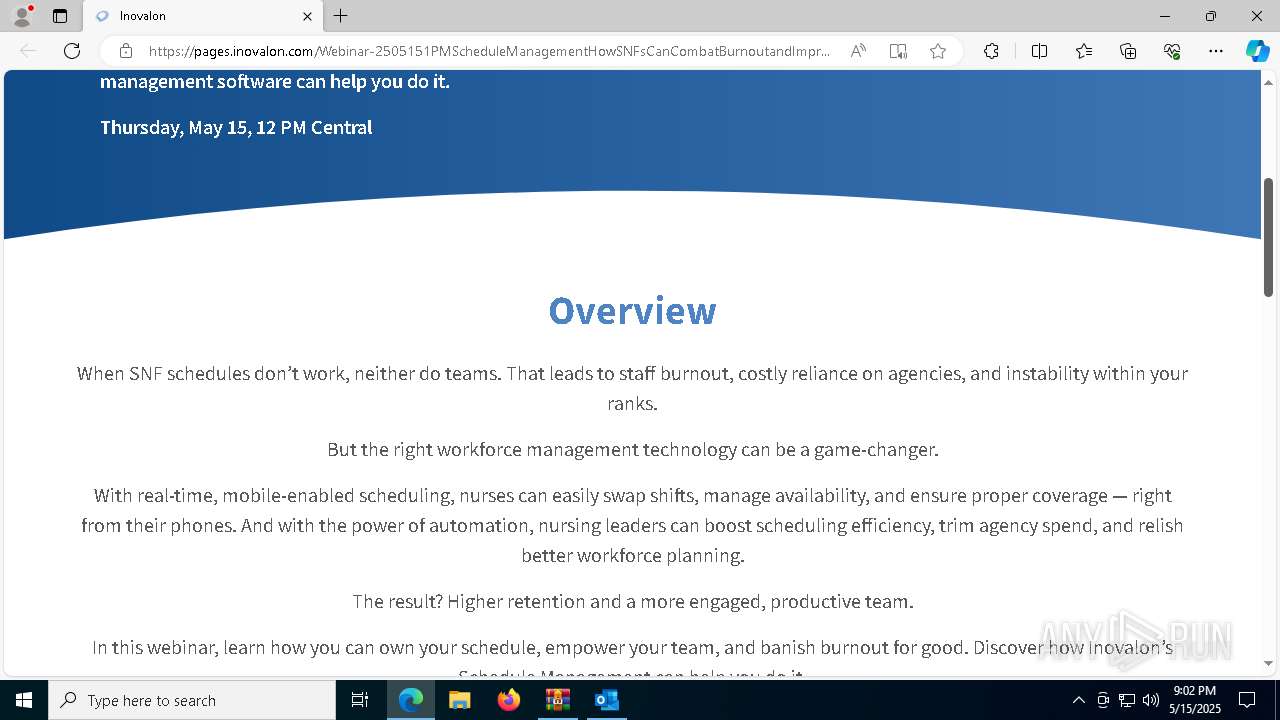The width and height of the screenshot is (1280, 720).
Task: Show hidden system tray icons
Action: [x=1078, y=700]
